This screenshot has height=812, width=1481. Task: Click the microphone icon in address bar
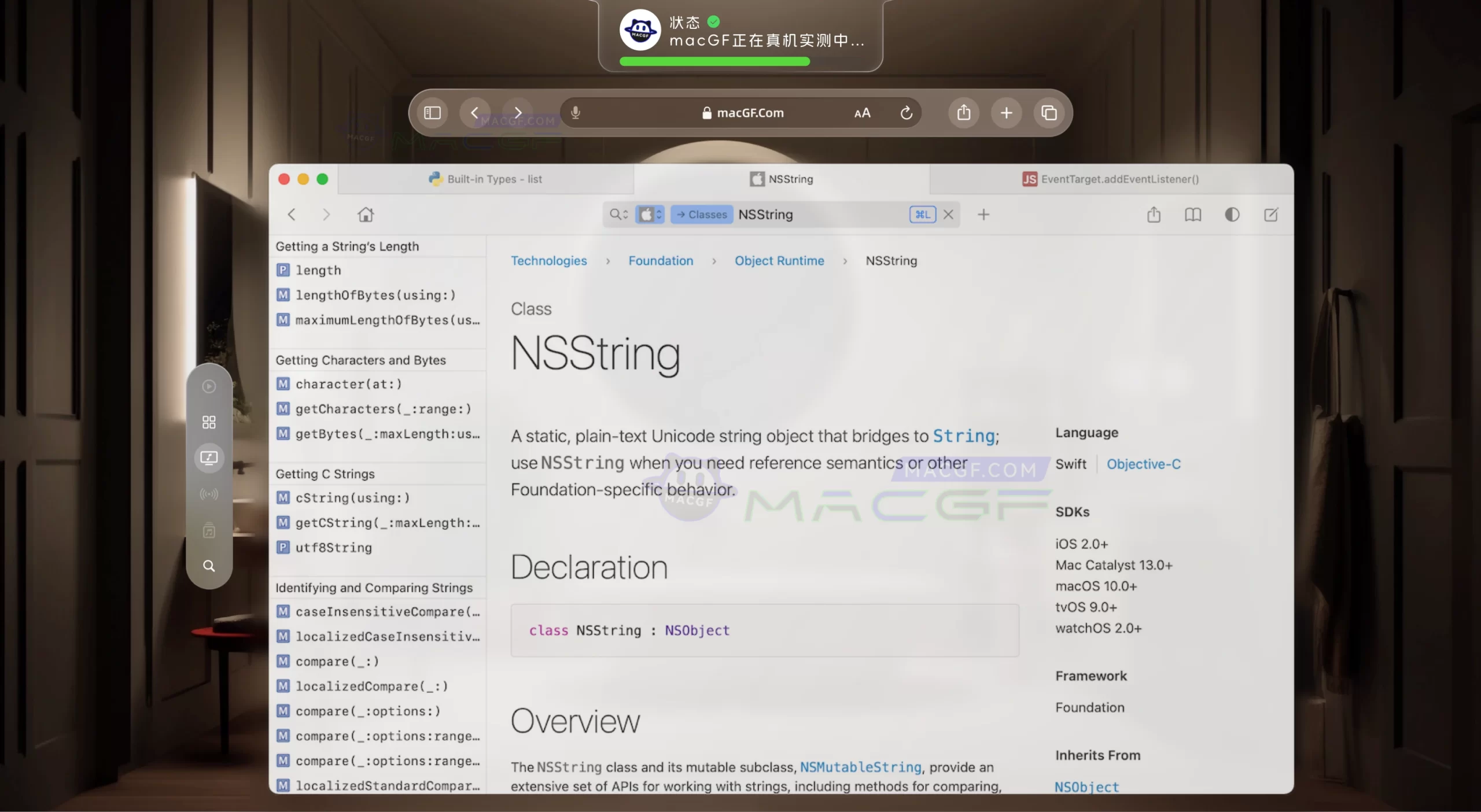click(575, 113)
